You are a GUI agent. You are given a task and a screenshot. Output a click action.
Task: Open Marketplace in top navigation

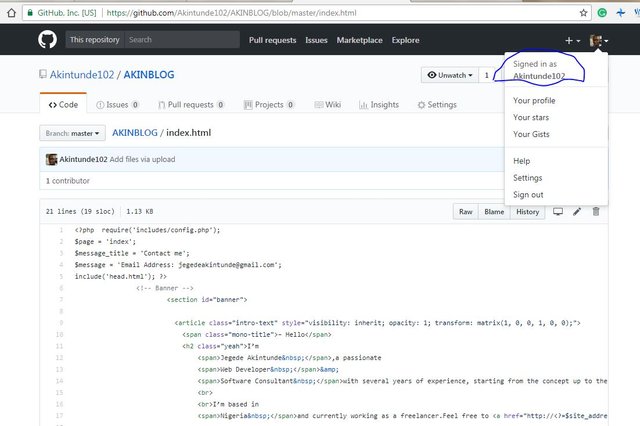tap(360, 40)
